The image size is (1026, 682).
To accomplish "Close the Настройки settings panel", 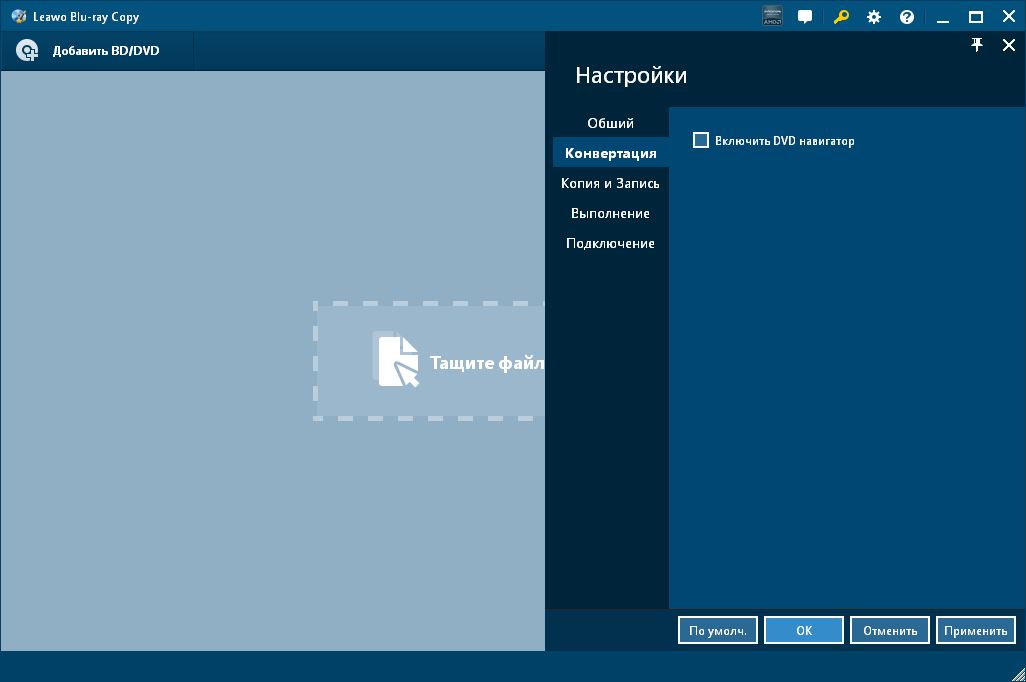I will point(1008,45).
